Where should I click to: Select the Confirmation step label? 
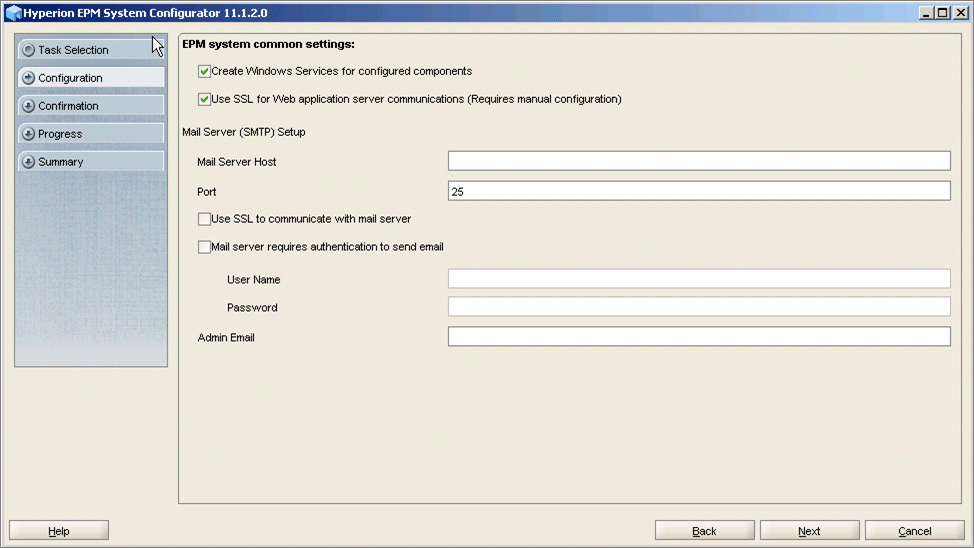point(68,106)
